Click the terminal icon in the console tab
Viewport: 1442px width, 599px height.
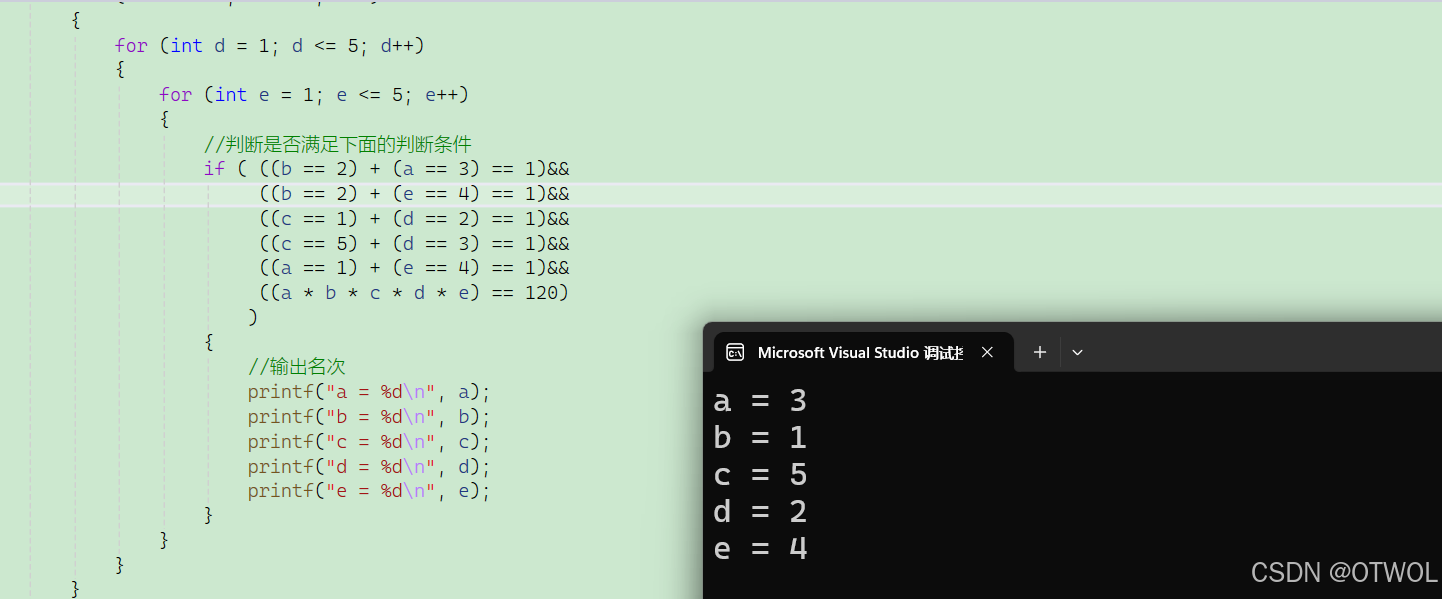(x=735, y=352)
